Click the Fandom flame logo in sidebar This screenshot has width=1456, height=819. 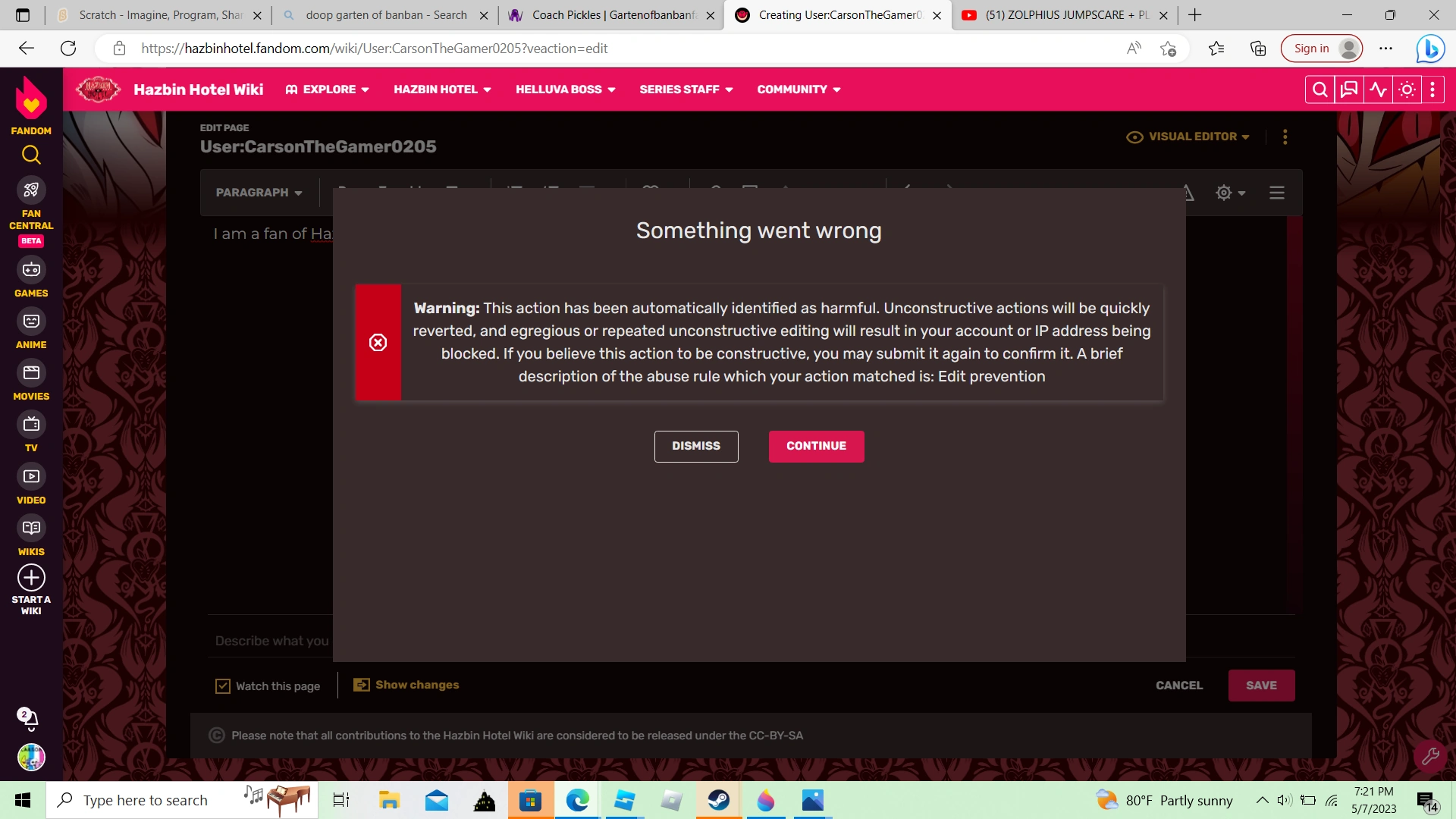click(x=30, y=99)
